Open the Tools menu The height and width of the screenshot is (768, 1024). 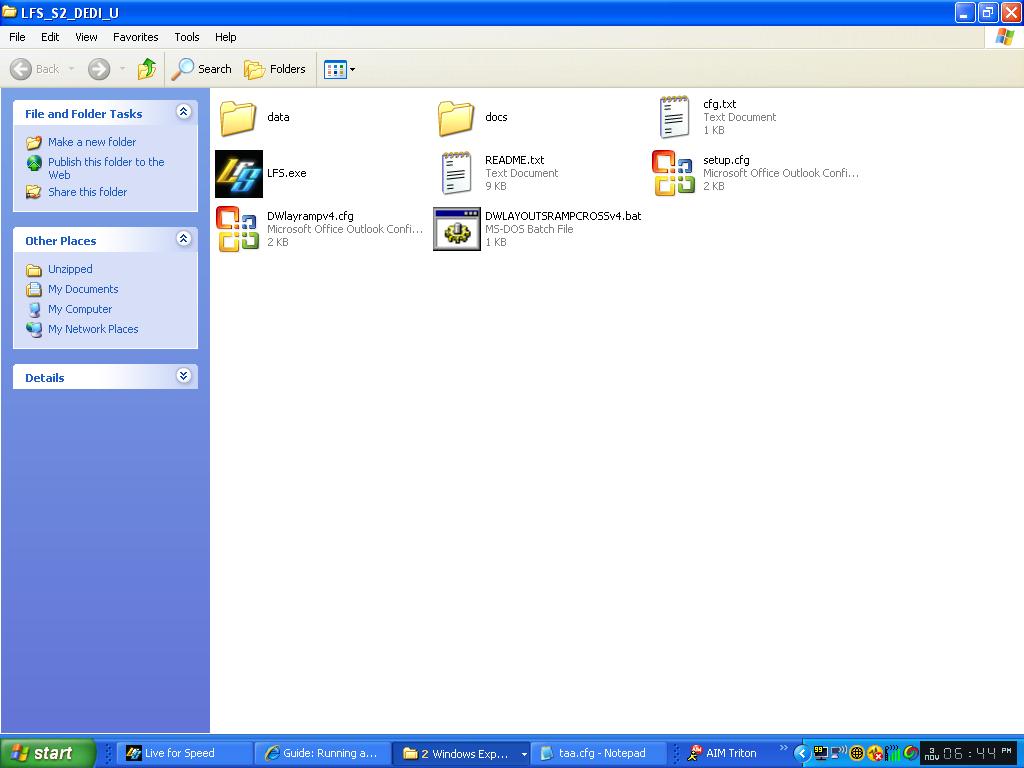tap(187, 37)
